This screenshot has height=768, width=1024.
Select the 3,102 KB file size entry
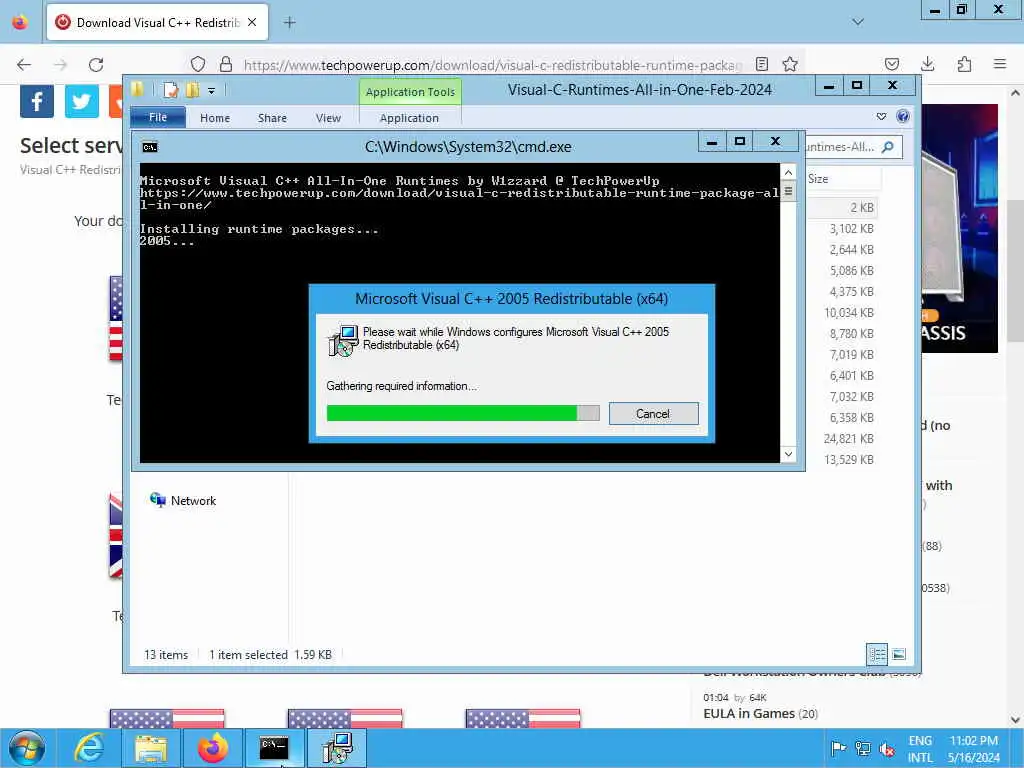coord(851,229)
